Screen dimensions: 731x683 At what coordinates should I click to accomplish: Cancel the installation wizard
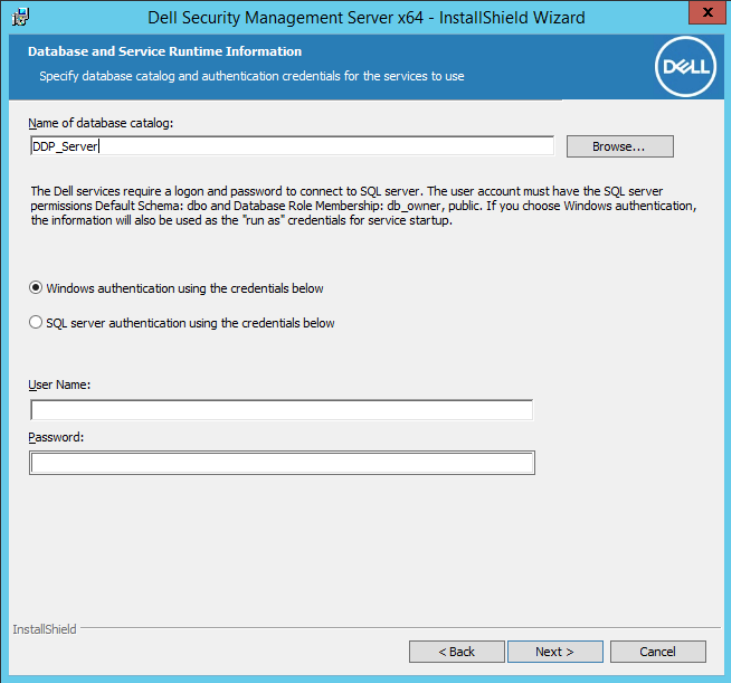(x=658, y=651)
